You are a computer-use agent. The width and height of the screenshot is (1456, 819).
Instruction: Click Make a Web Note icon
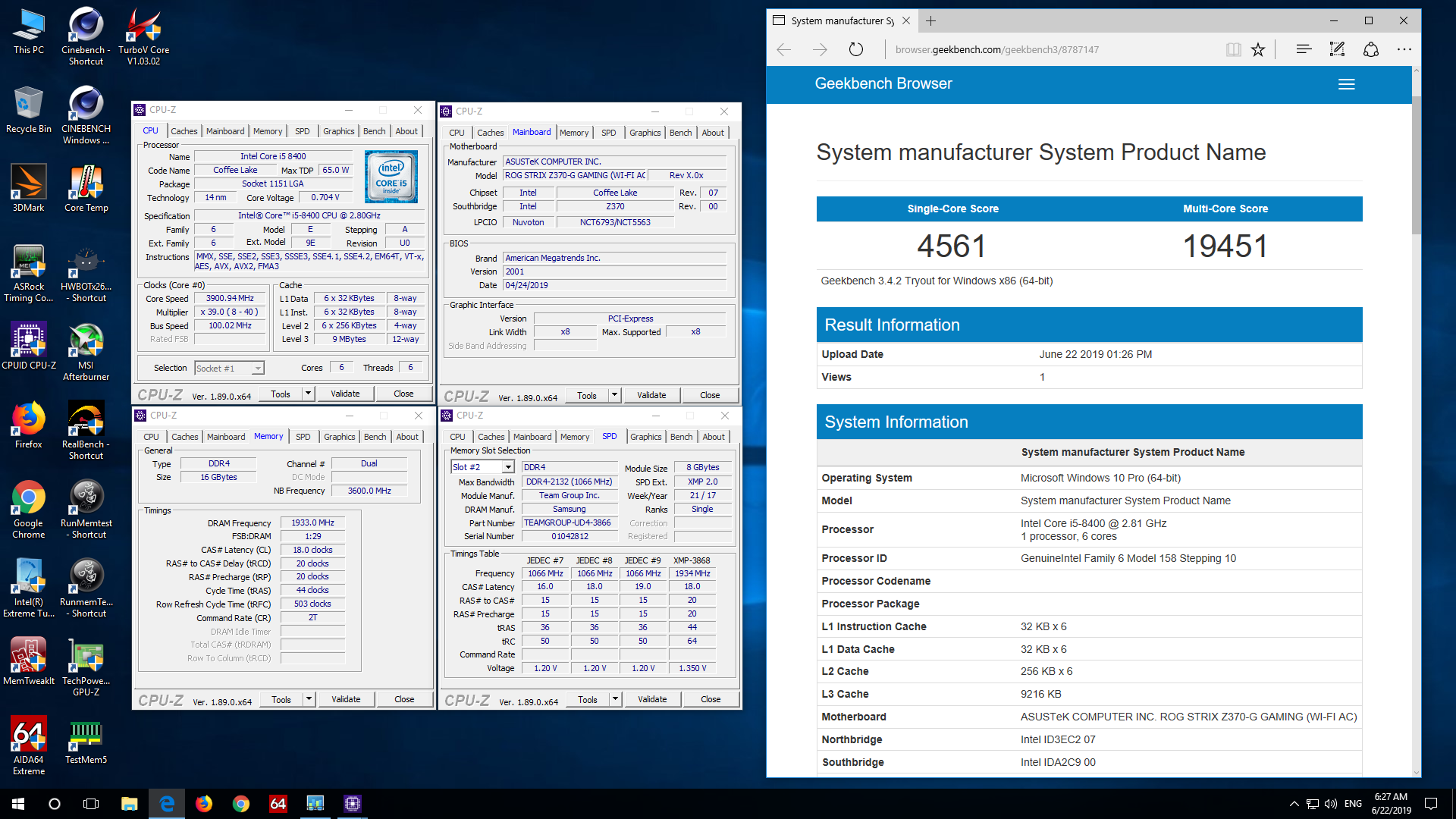(1337, 49)
